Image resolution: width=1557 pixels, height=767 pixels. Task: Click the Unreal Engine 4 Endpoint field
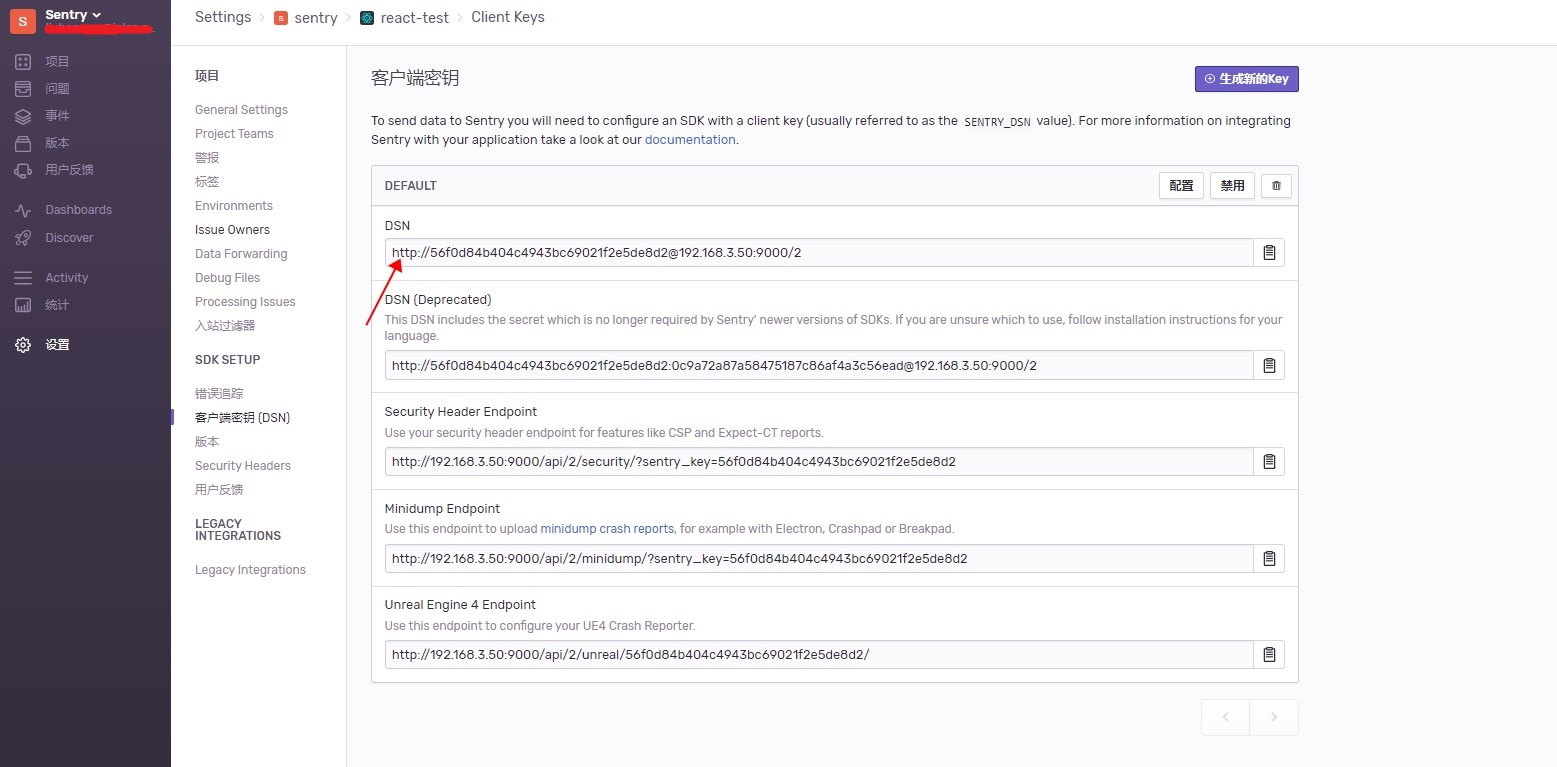click(x=819, y=655)
